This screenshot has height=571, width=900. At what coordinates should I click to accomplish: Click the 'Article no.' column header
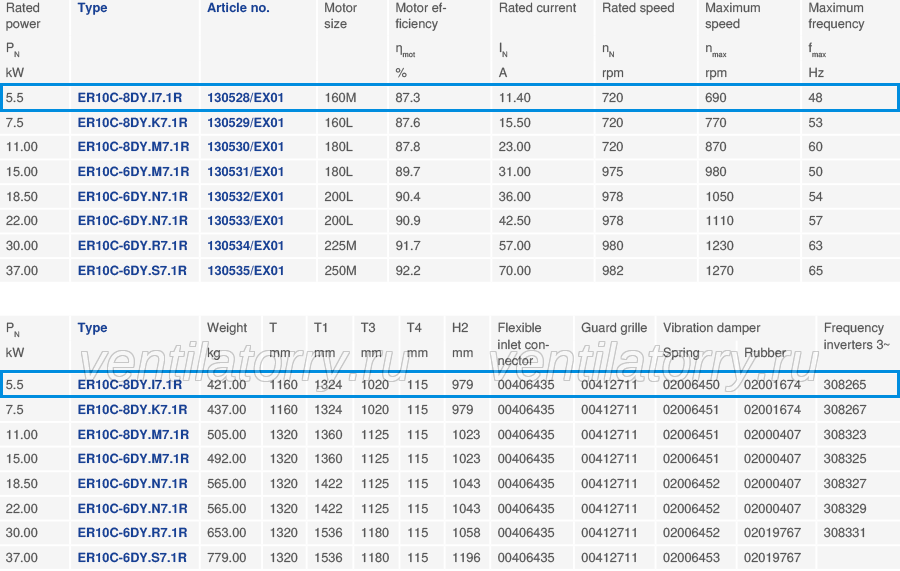(238, 8)
